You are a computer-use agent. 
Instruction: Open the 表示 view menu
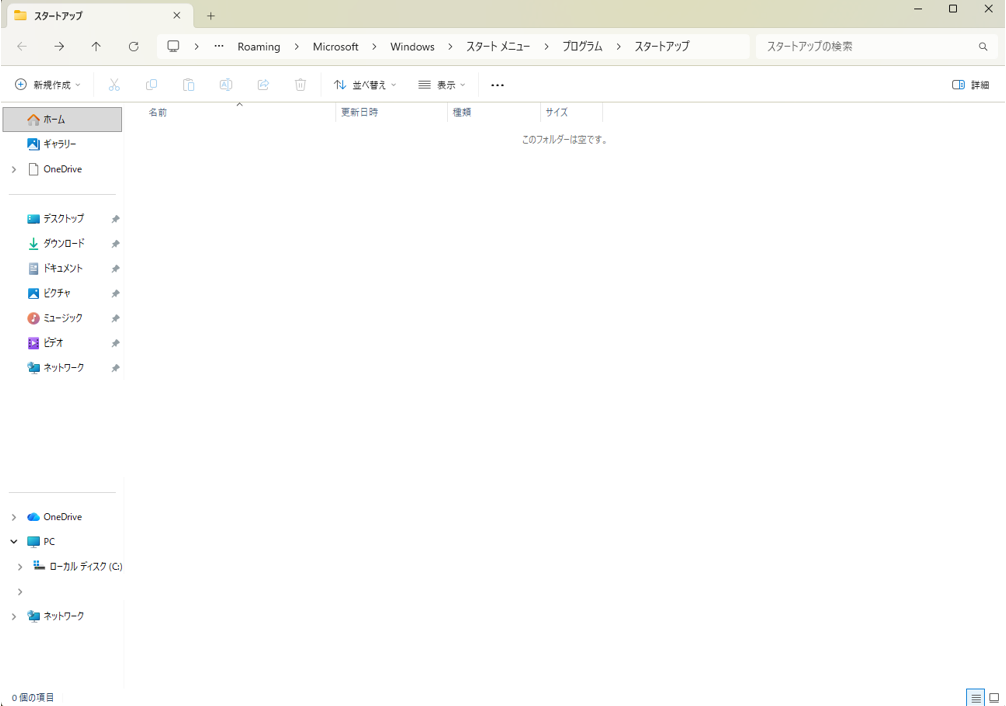(442, 85)
